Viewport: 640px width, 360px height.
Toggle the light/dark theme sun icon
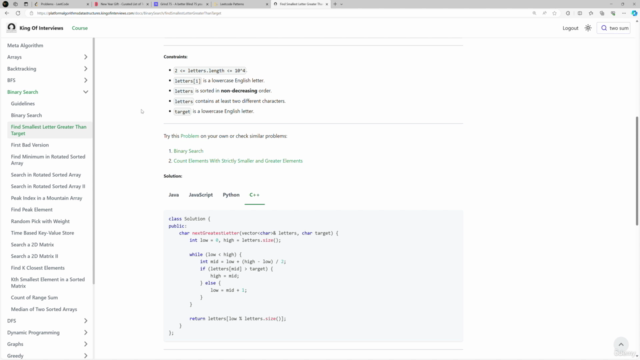[x=588, y=28]
